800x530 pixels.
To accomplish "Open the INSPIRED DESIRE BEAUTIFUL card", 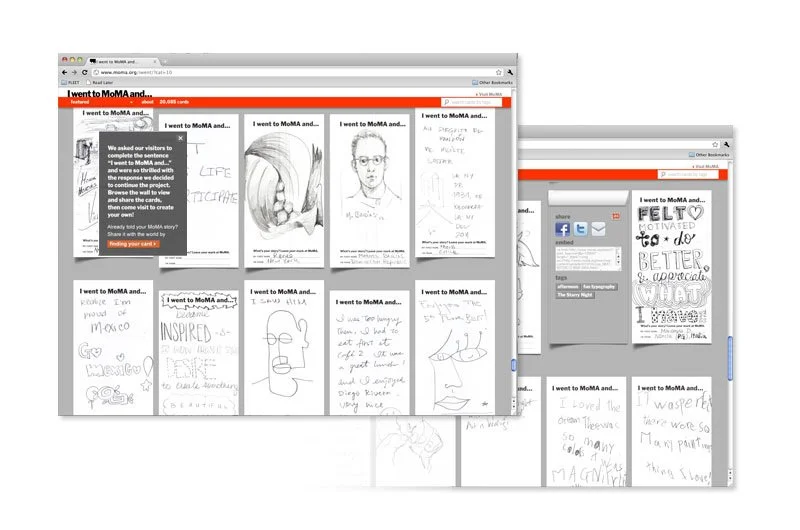I will [199, 352].
